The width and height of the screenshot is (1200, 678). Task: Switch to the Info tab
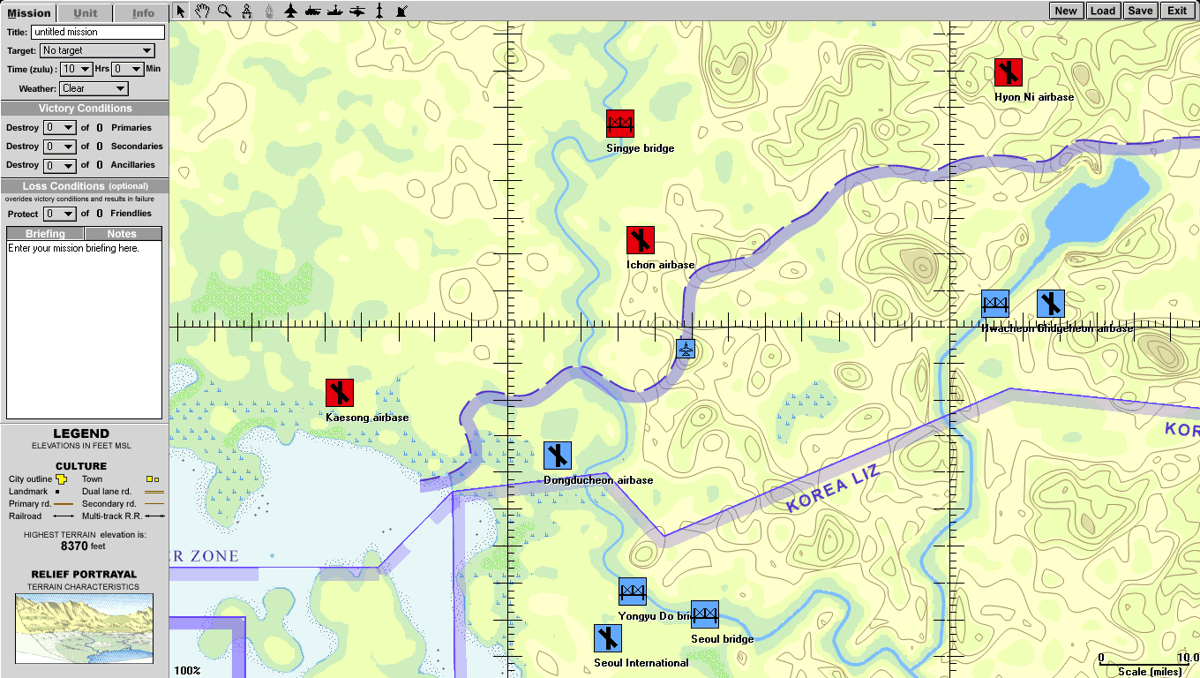(x=142, y=13)
